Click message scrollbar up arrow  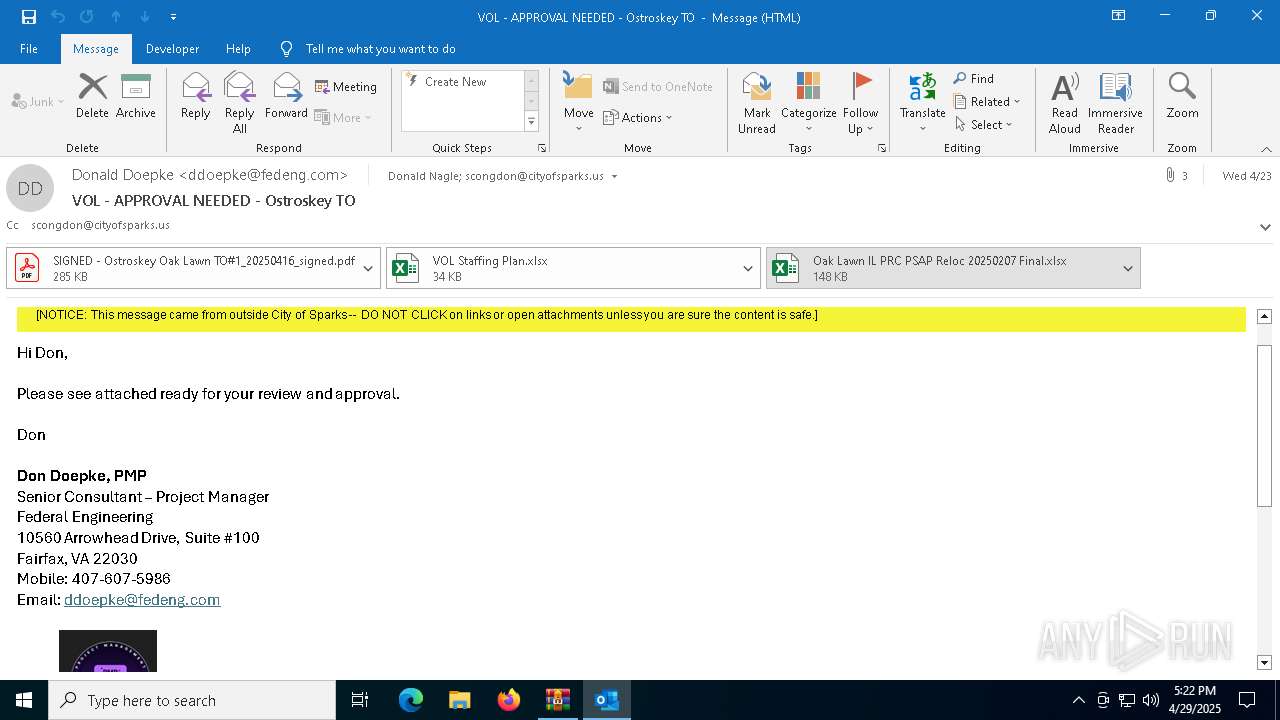(1264, 316)
